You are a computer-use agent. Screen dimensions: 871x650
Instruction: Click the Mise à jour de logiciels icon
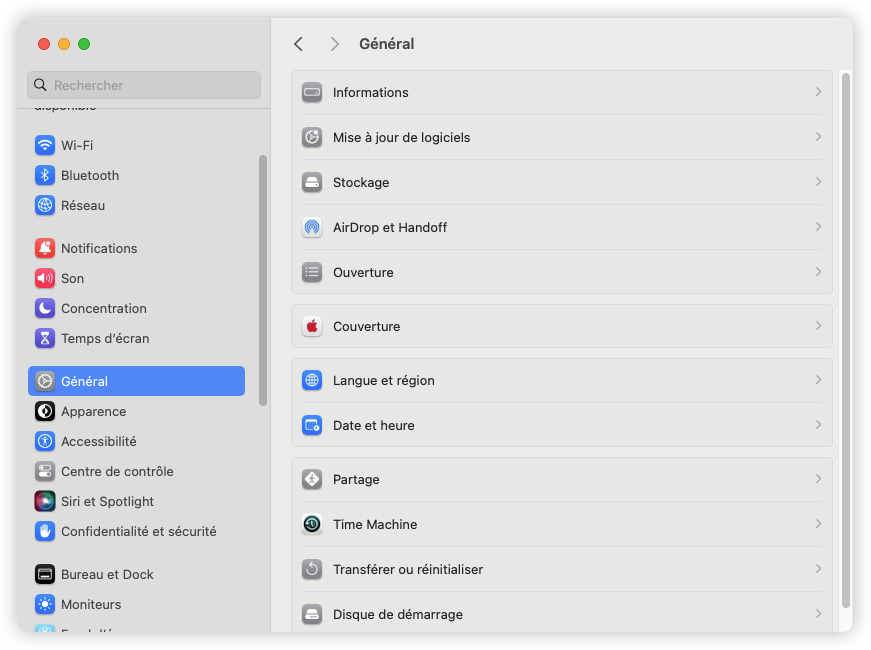click(x=312, y=137)
